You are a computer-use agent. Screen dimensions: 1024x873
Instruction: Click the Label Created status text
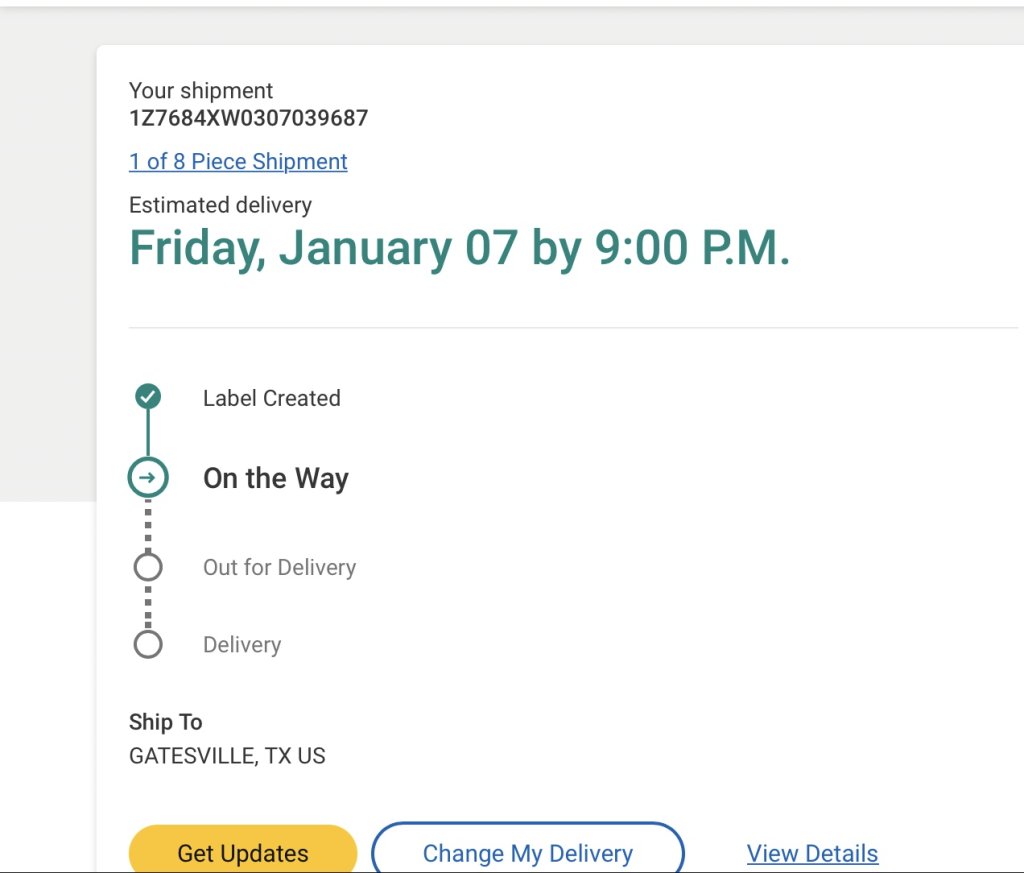(272, 398)
